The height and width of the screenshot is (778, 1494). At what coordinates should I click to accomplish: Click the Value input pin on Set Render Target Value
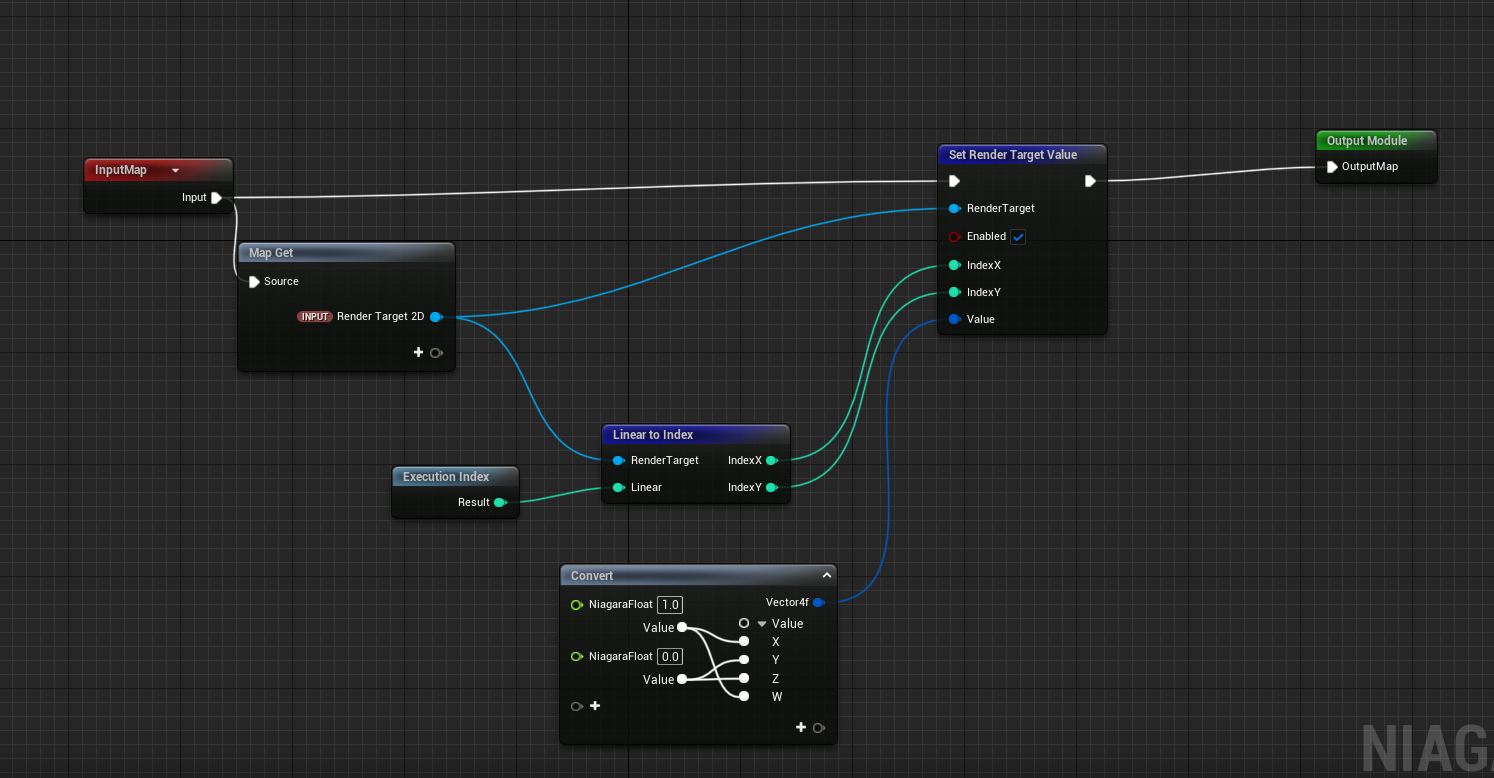954,320
